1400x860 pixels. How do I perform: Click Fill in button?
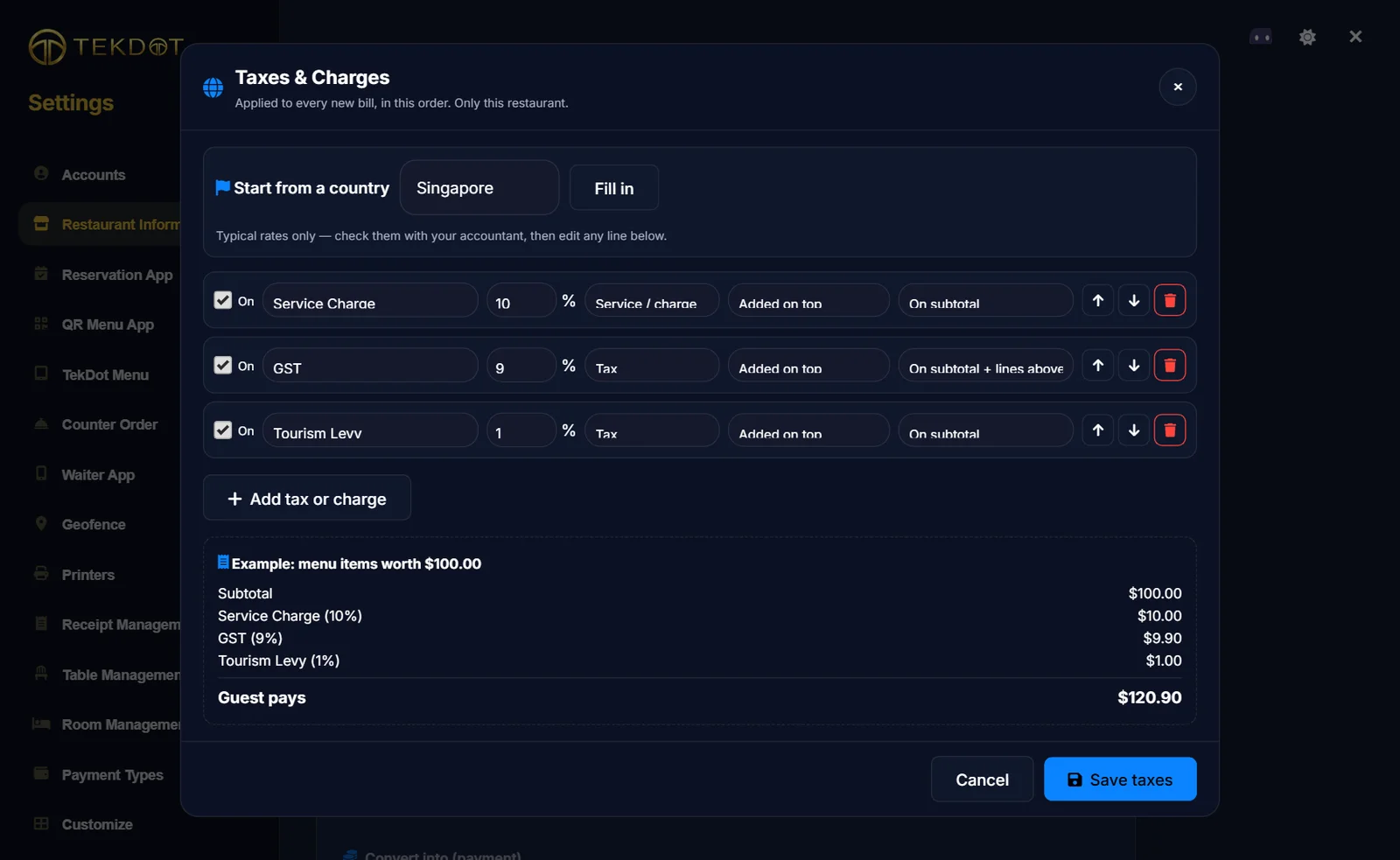(x=613, y=187)
